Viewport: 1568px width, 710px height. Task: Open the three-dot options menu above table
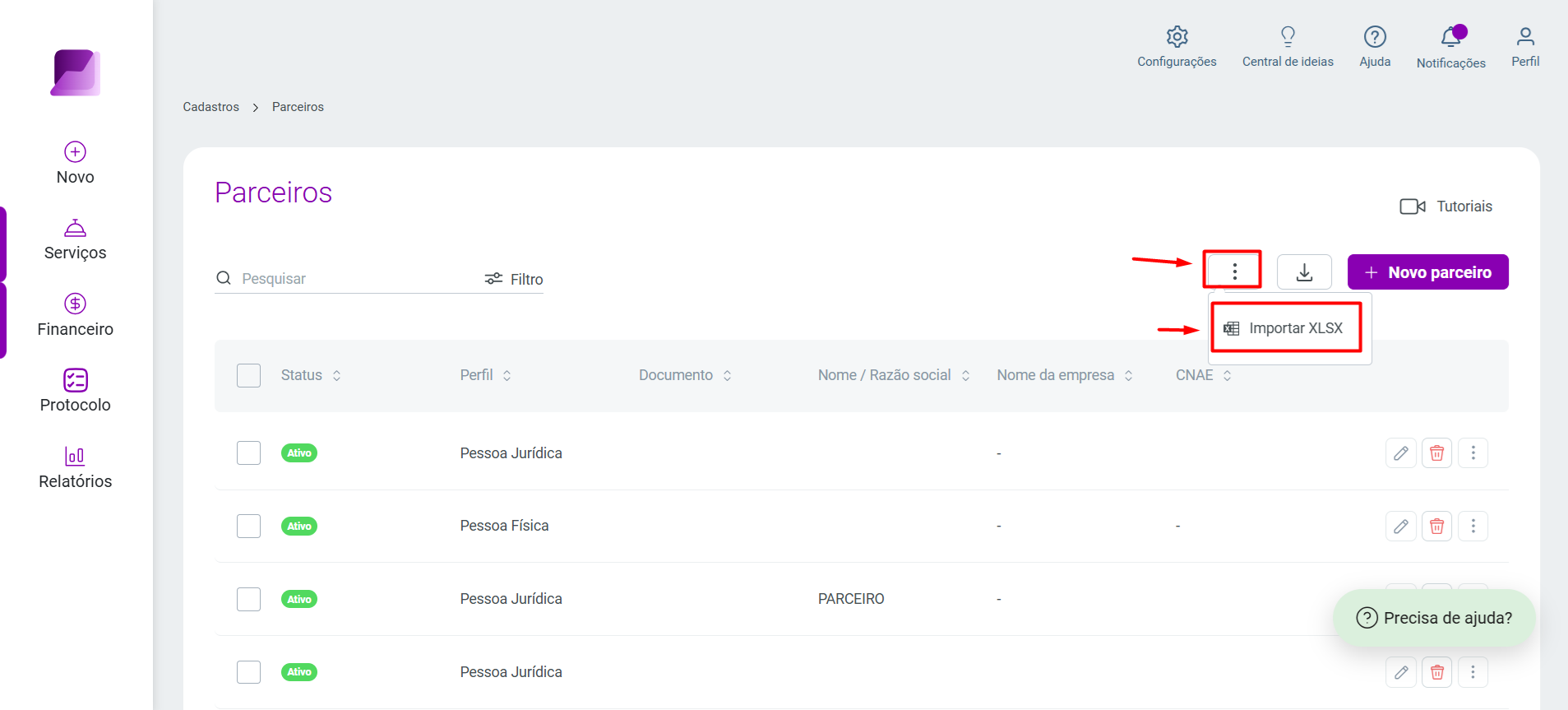coord(1234,272)
